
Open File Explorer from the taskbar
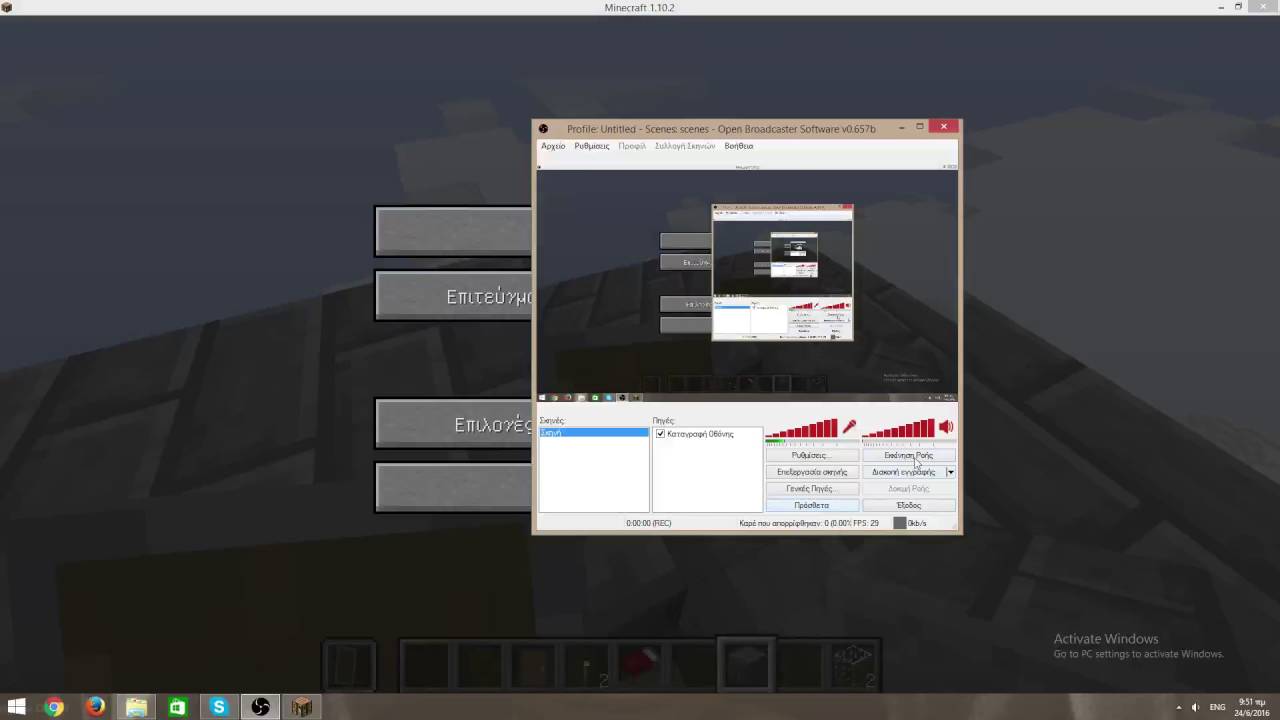pyautogui.click(x=136, y=707)
